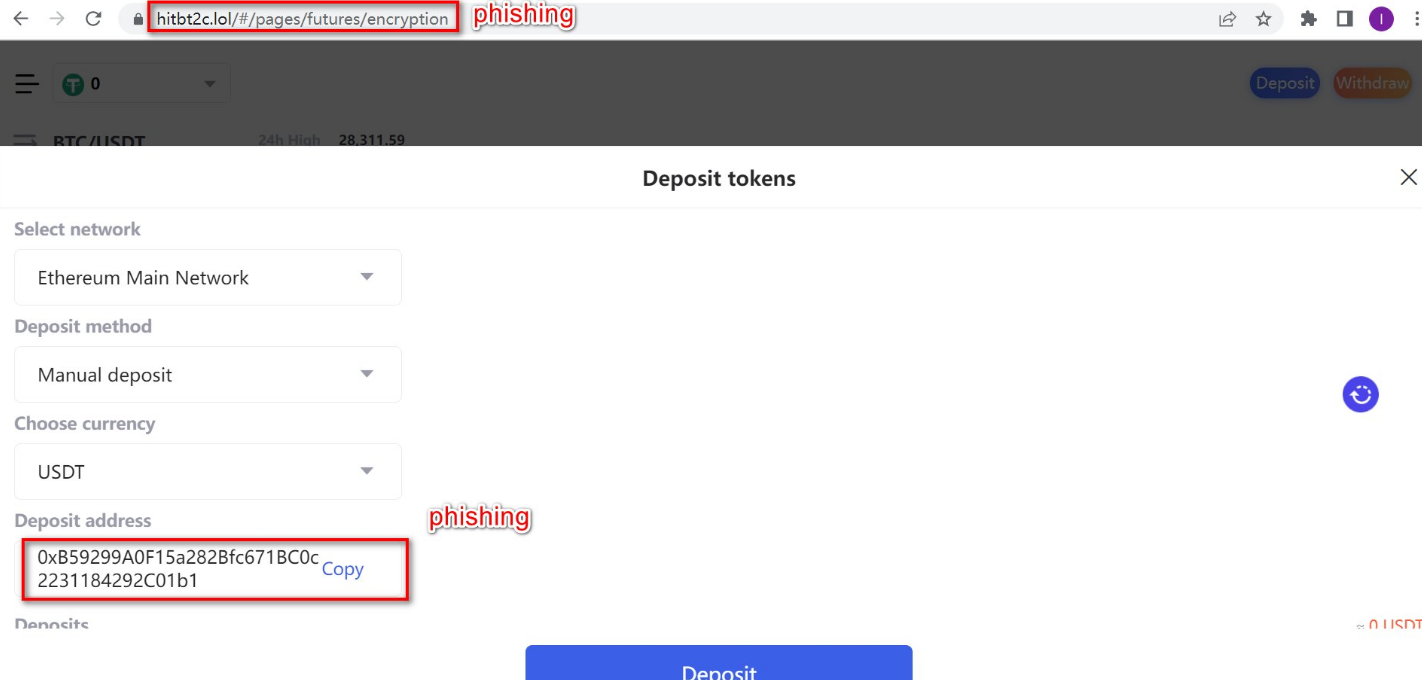Open the extensions puzzle icon

coord(1308,18)
